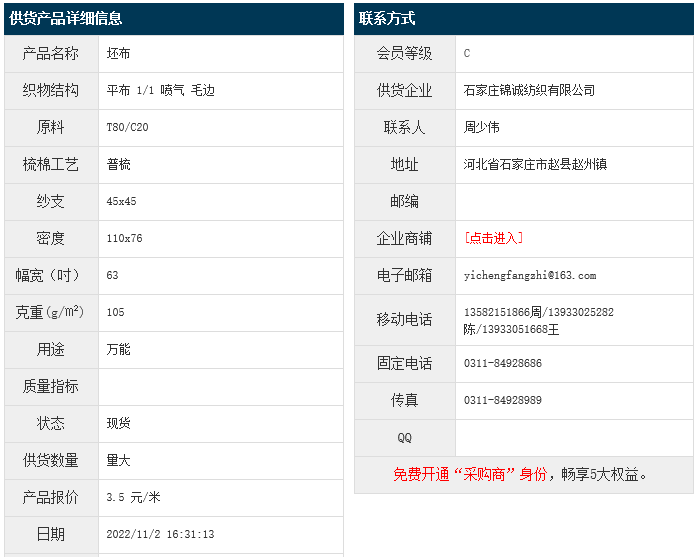Click the [点击进入] enterprise shop link
Image resolution: width=697 pixels, height=557 pixels.
point(493,238)
